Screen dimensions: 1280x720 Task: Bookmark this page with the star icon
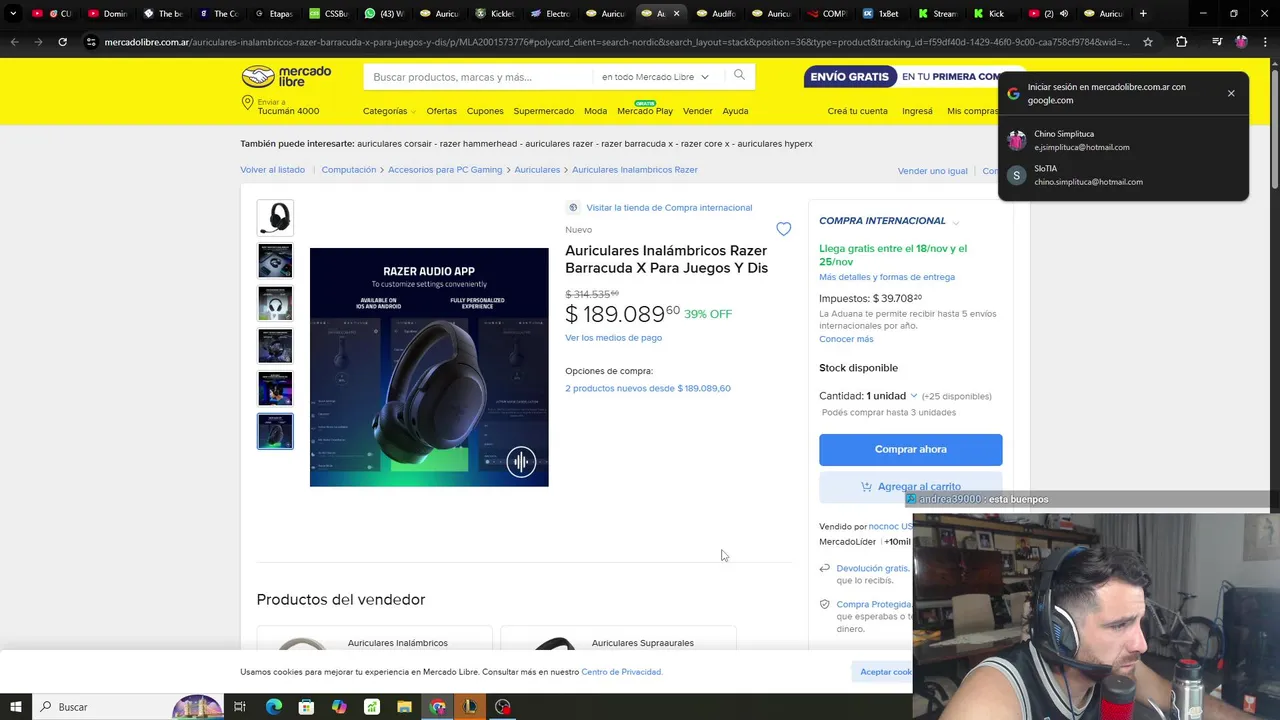[x=1148, y=42]
